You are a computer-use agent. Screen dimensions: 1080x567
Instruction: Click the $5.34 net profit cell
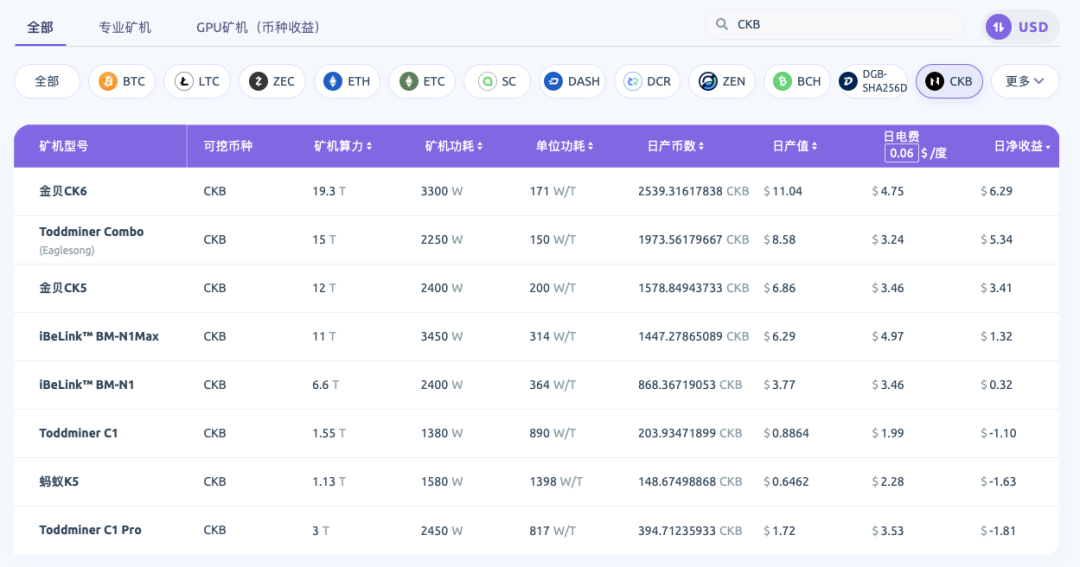(x=997, y=240)
